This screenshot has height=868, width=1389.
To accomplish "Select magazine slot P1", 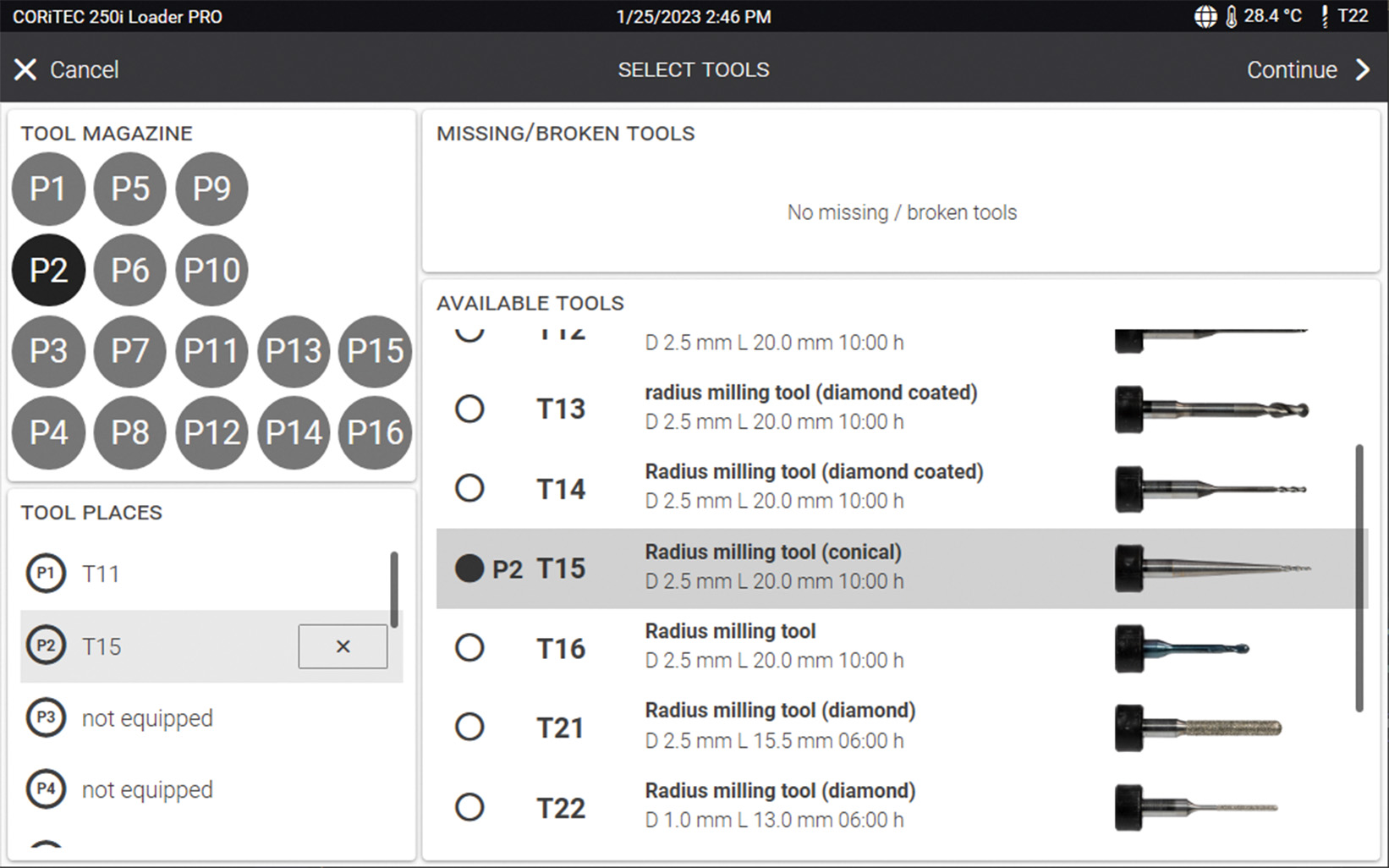I will click(48, 189).
